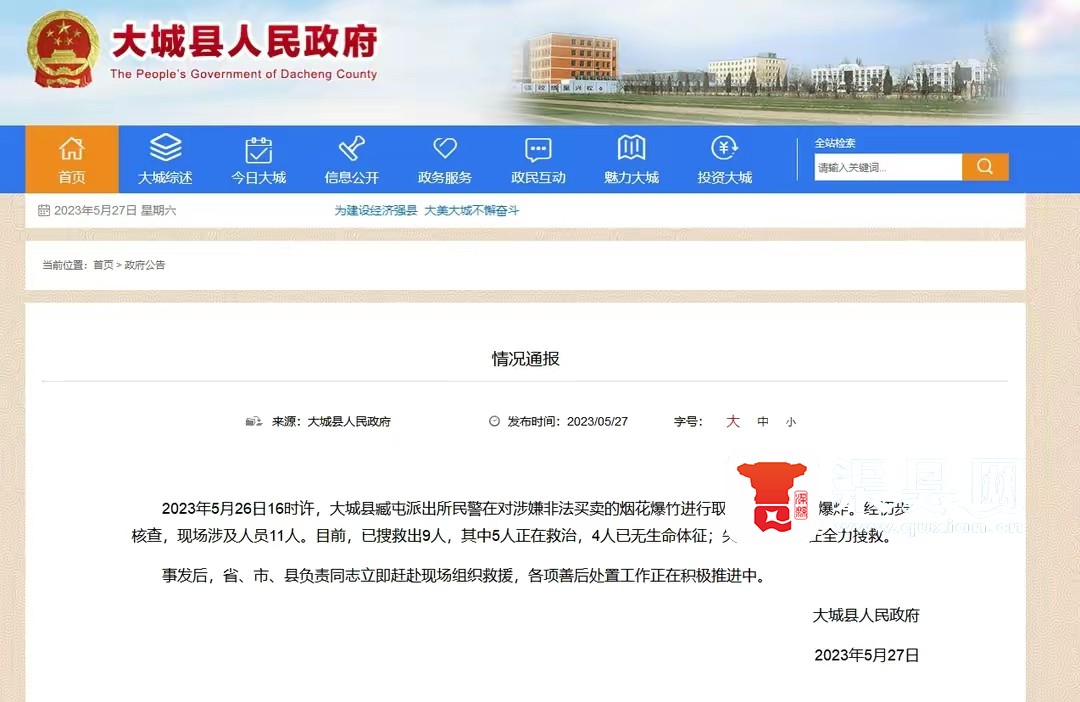This screenshot has height=702, width=1080.
Task: Open the 政府公告 breadcrumb link
Action: [x=145, y=265]
